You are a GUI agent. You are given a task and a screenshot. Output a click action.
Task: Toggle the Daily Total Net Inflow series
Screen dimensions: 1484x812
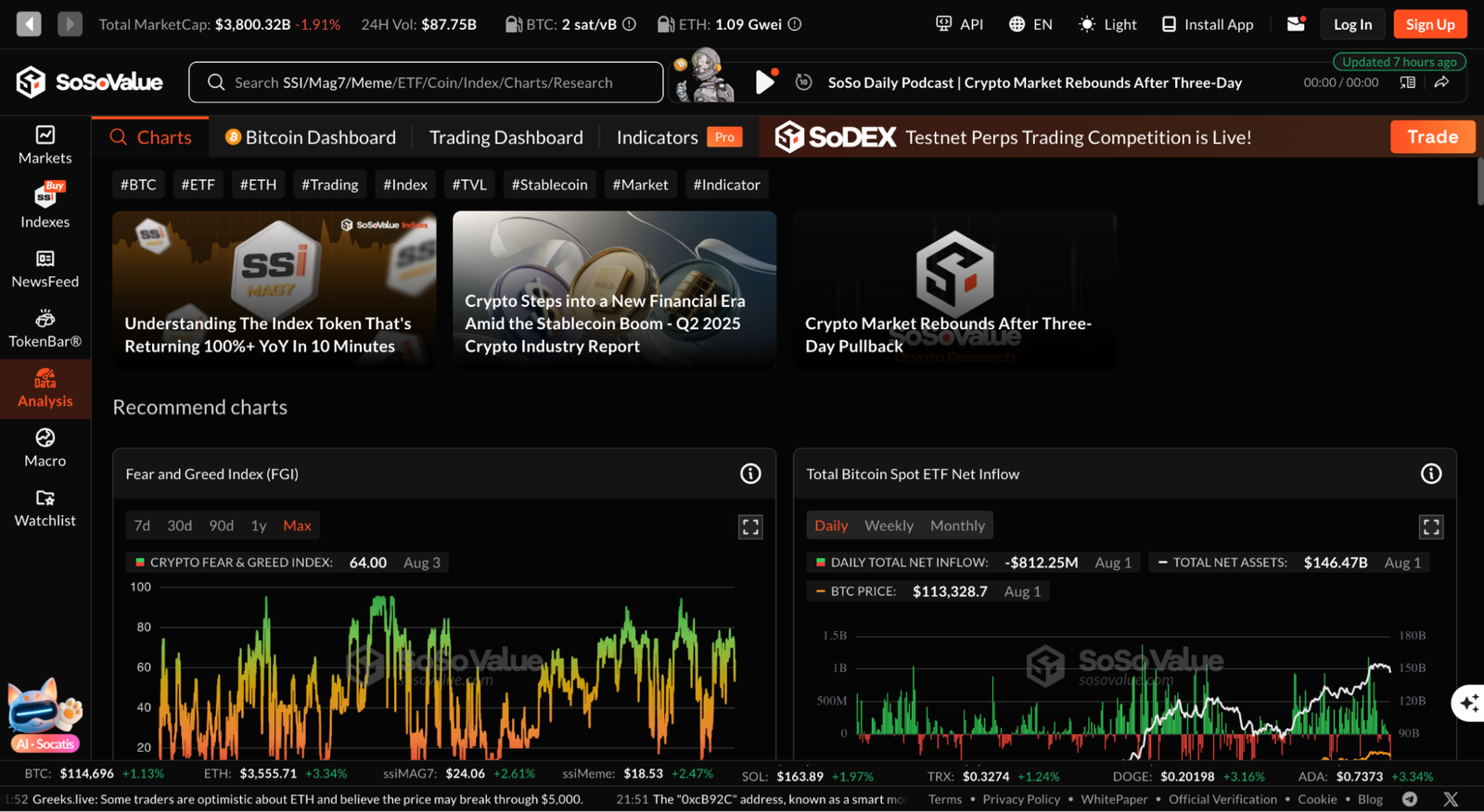973,563
